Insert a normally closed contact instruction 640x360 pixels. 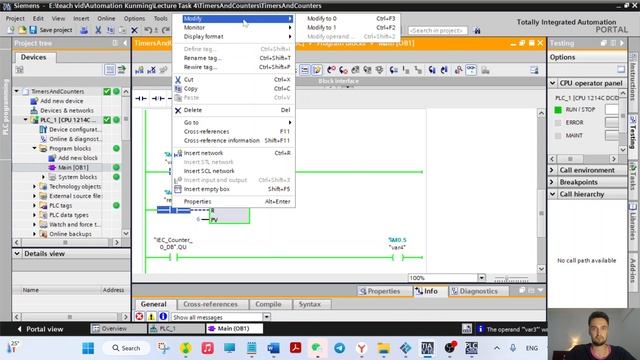(x=158, y=98)
